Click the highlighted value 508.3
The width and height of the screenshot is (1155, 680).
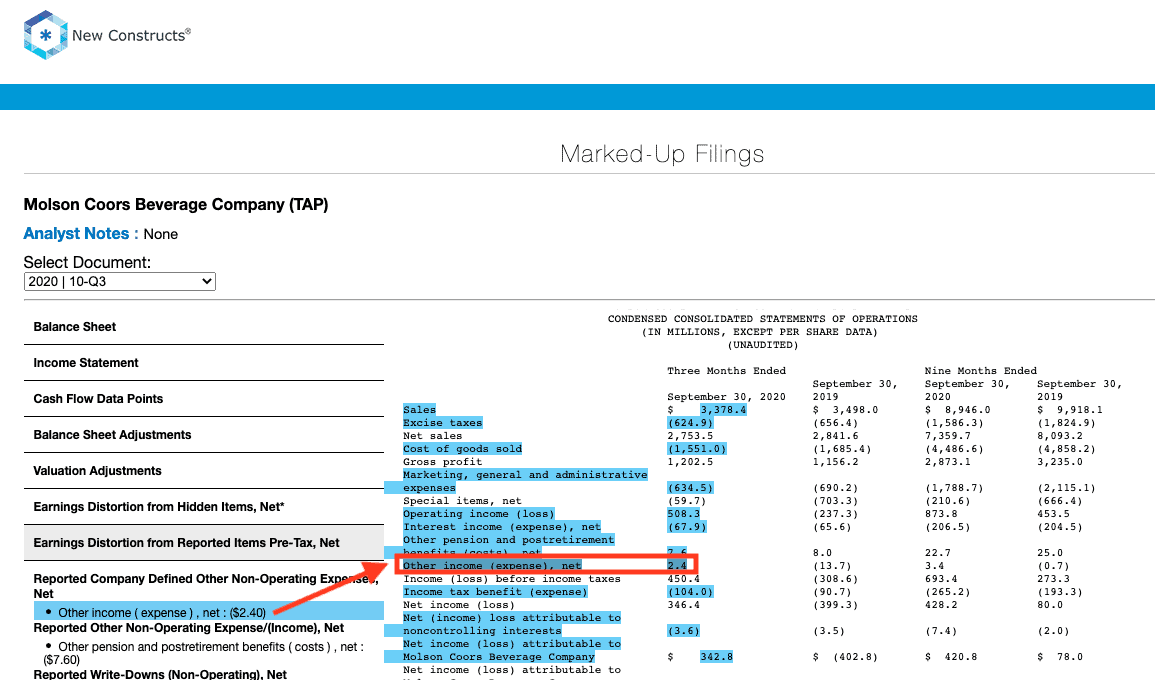[x=684, y=514]
